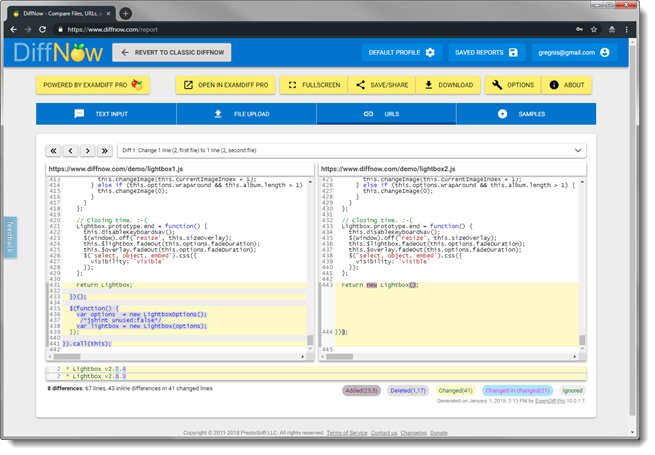Click the lightbox1.js file URL header
Image resolution: width=655 pixels, height=455 pixels.
click(x=116, y=169)
